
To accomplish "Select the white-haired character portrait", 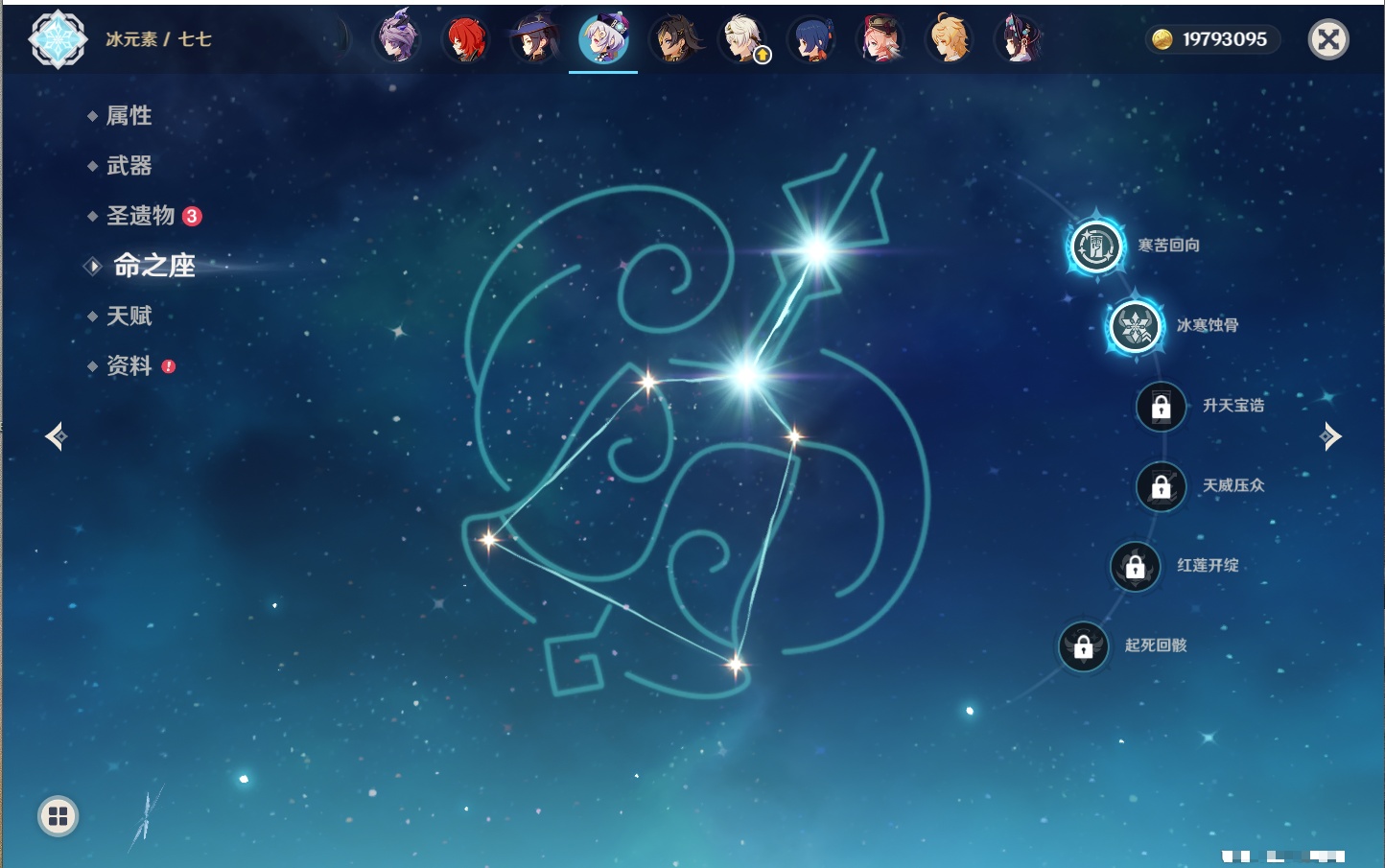I will coord(741,39).
